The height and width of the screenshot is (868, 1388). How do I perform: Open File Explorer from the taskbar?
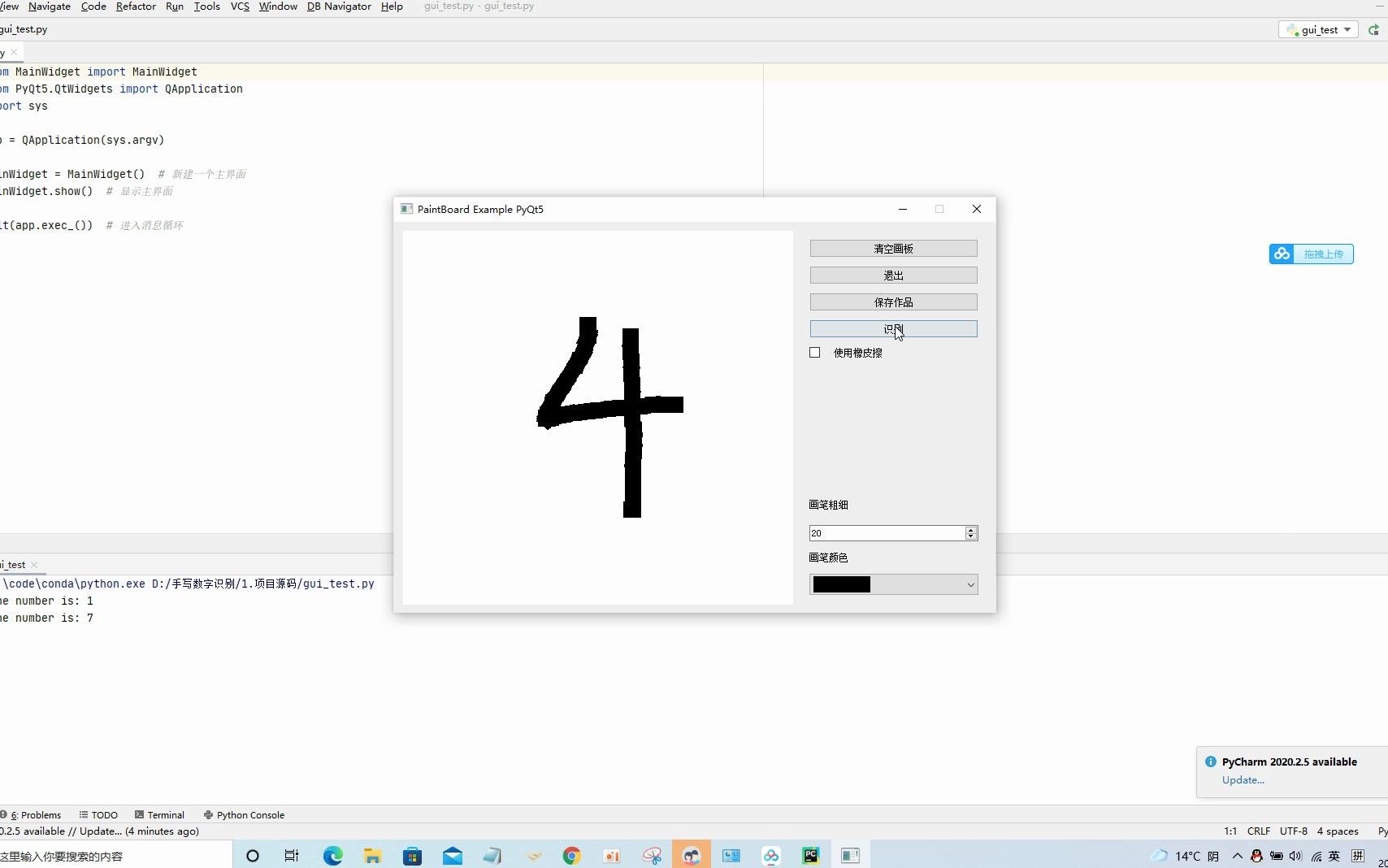pos(372,856)
